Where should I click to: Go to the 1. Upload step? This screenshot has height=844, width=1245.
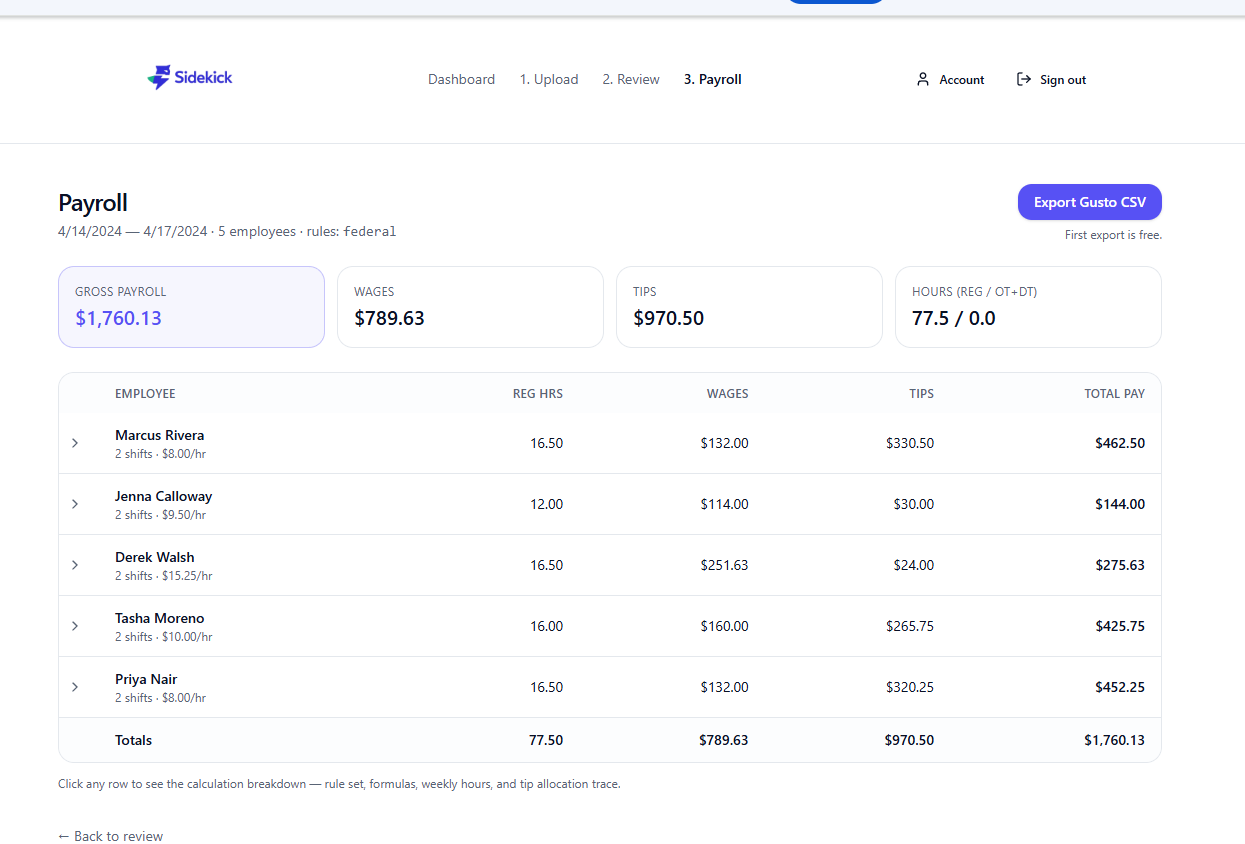click(x=549, y=79)
